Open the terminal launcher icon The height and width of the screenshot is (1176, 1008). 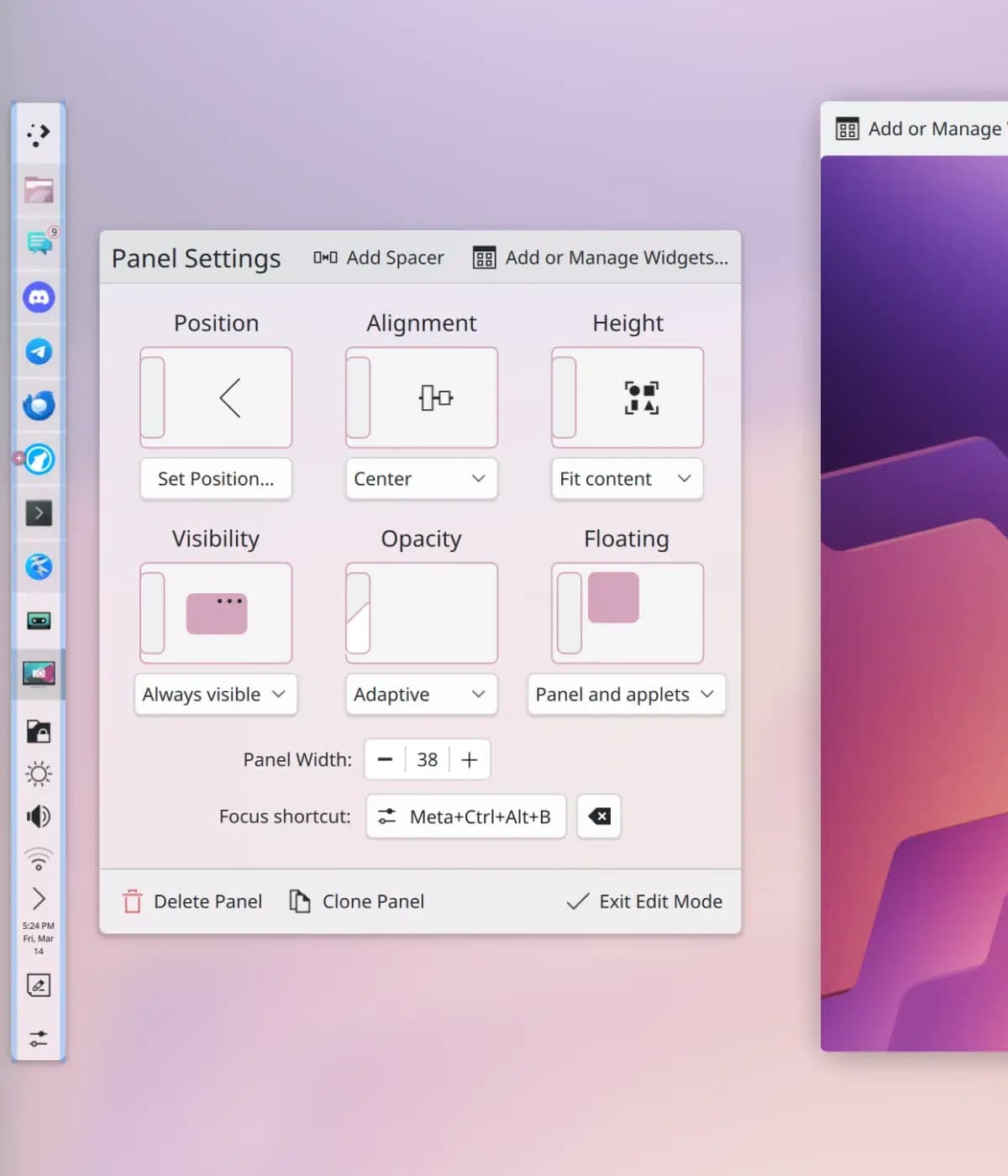click(39, 512)
